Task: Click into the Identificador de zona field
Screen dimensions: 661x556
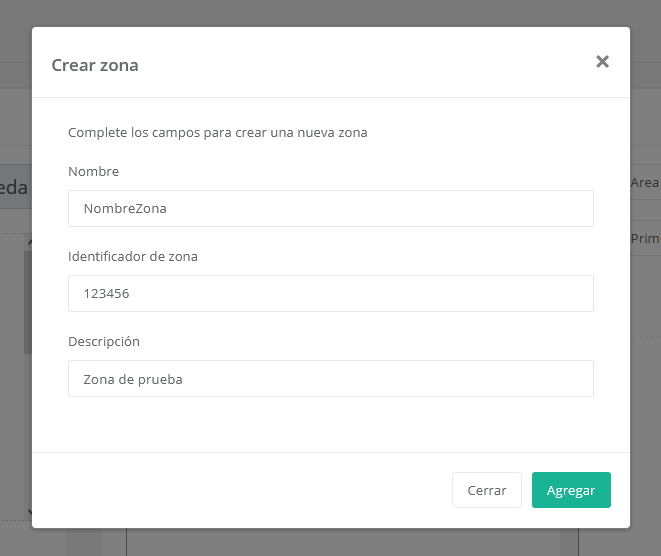Action: tap(330, 294)
